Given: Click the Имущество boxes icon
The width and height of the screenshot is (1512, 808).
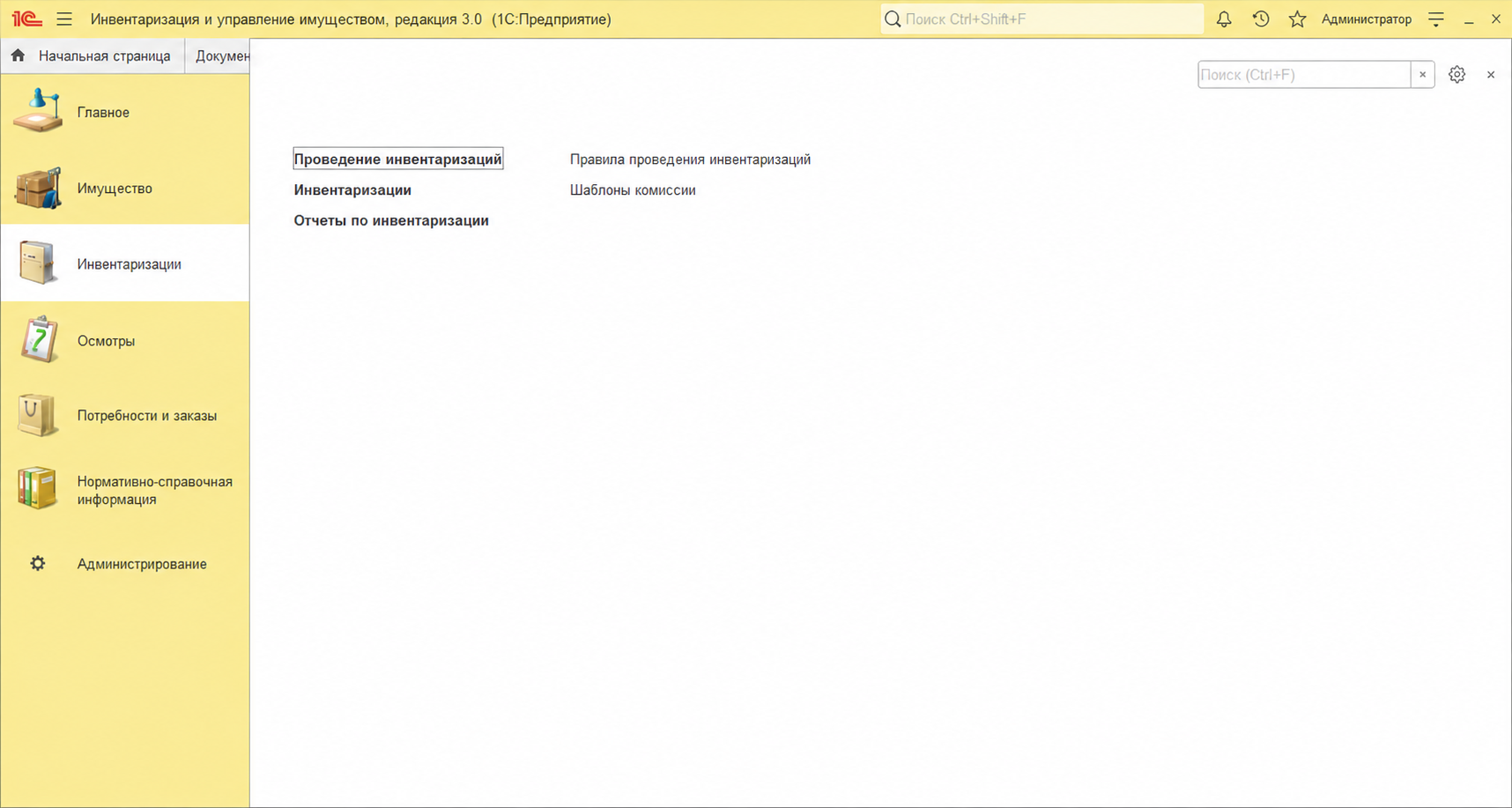Looking at the screenshot, I should click(x=38, y=188).
